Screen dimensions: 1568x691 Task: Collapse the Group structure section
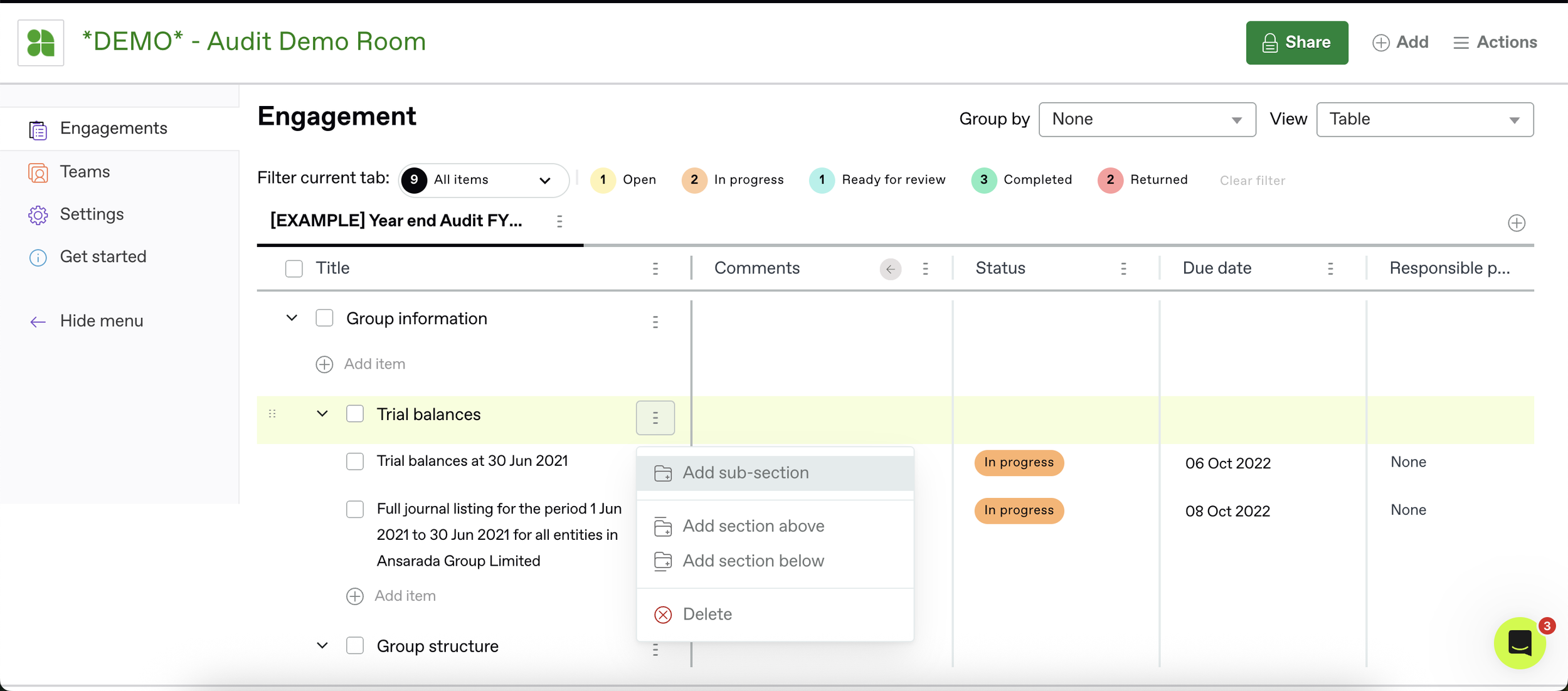[x=322, y=645]
